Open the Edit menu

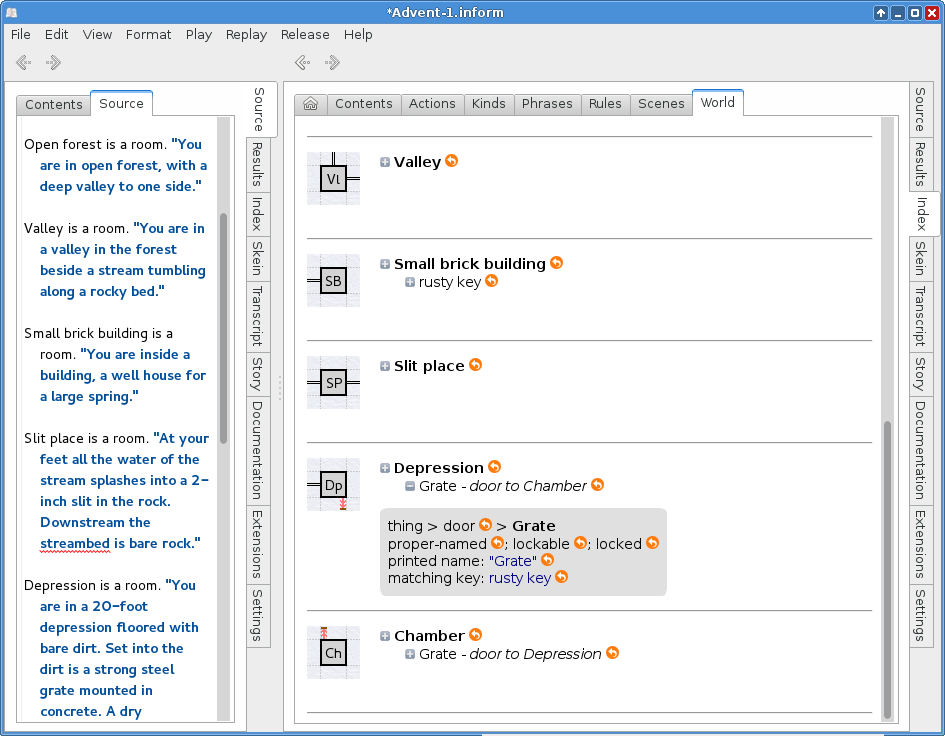point(56,34)
